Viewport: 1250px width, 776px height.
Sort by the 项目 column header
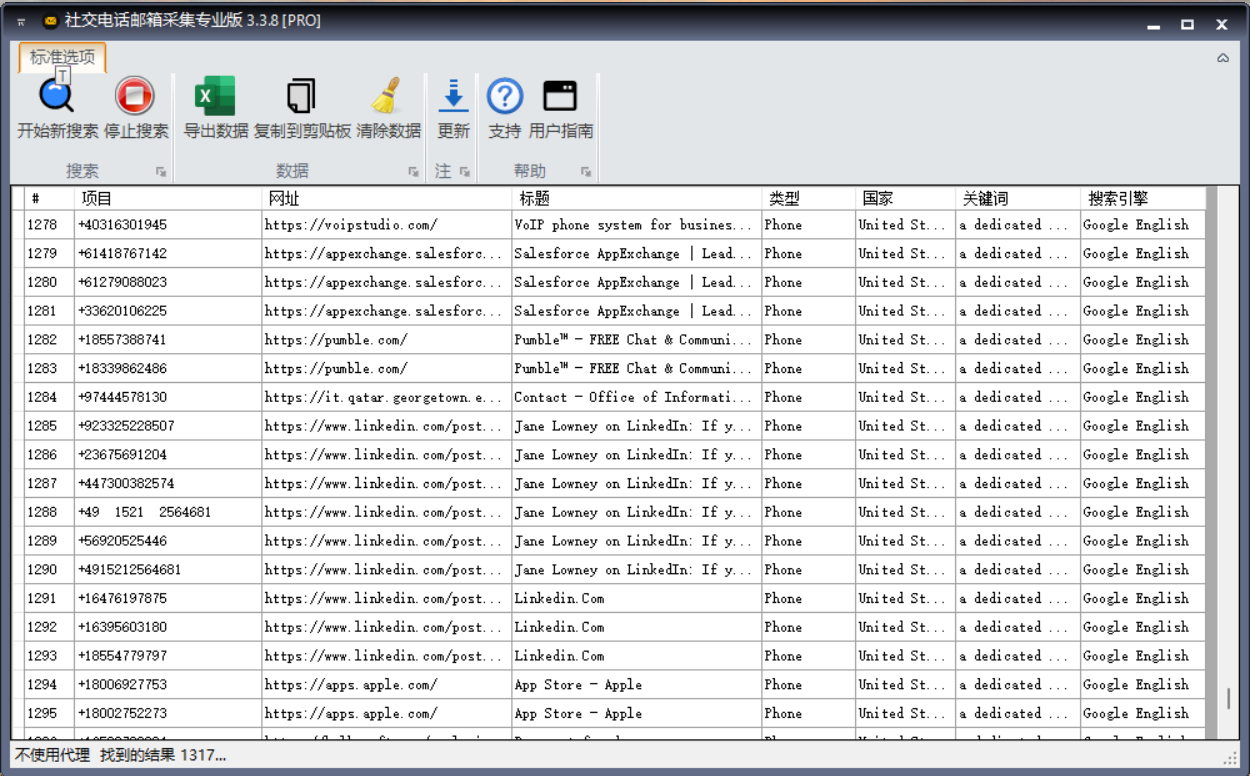pyautogui.click(x=168, y=198)
